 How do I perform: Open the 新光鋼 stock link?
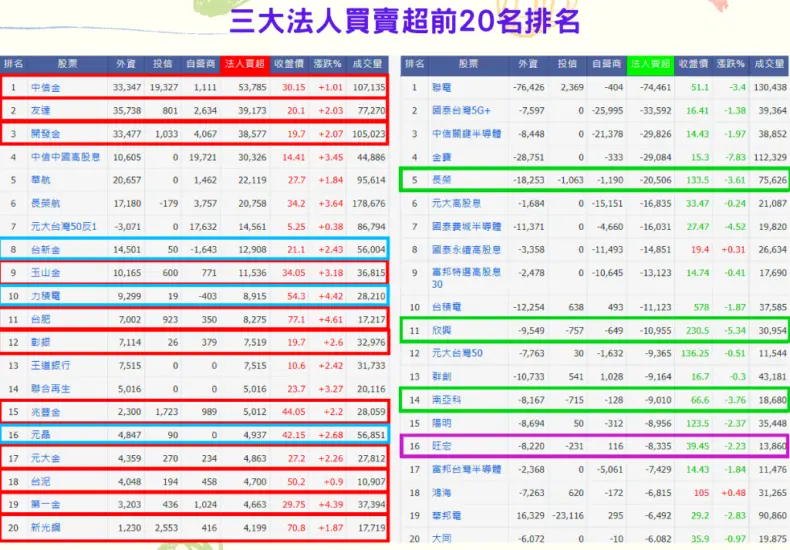(x=45, y=528)
